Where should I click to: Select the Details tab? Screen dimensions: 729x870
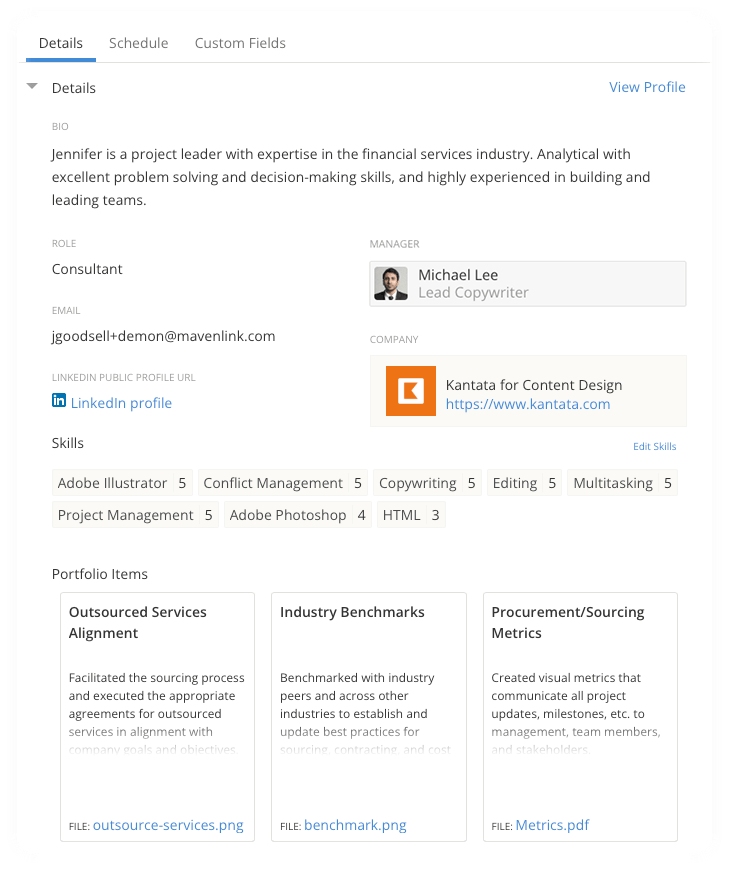(x=60, y=43)
